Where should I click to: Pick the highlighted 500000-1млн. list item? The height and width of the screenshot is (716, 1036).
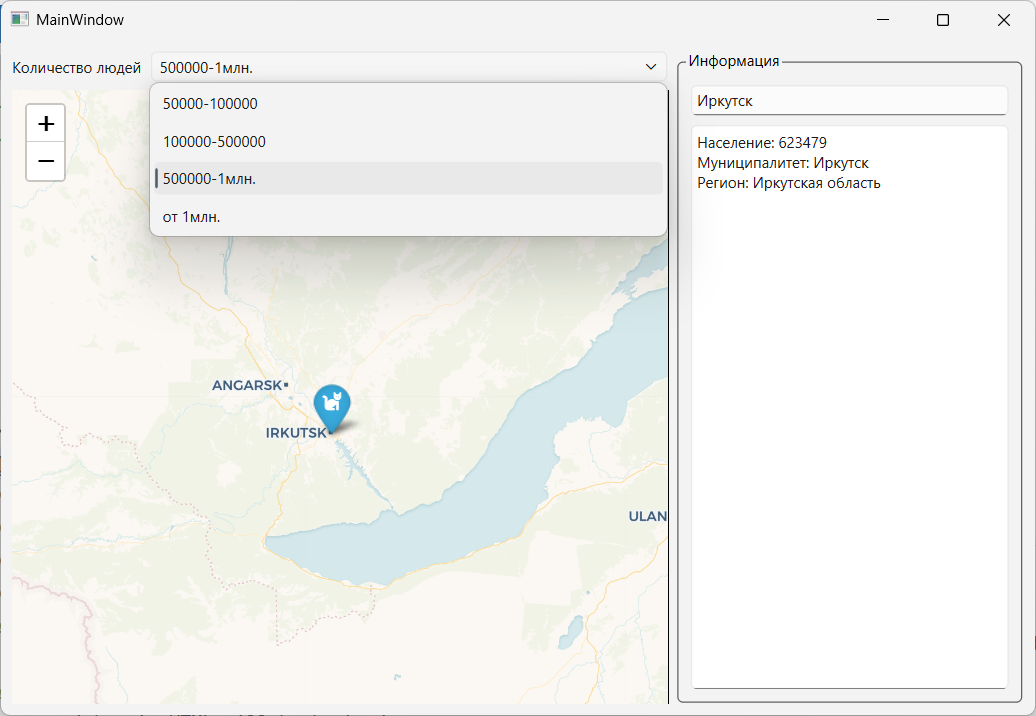[209, 179]
